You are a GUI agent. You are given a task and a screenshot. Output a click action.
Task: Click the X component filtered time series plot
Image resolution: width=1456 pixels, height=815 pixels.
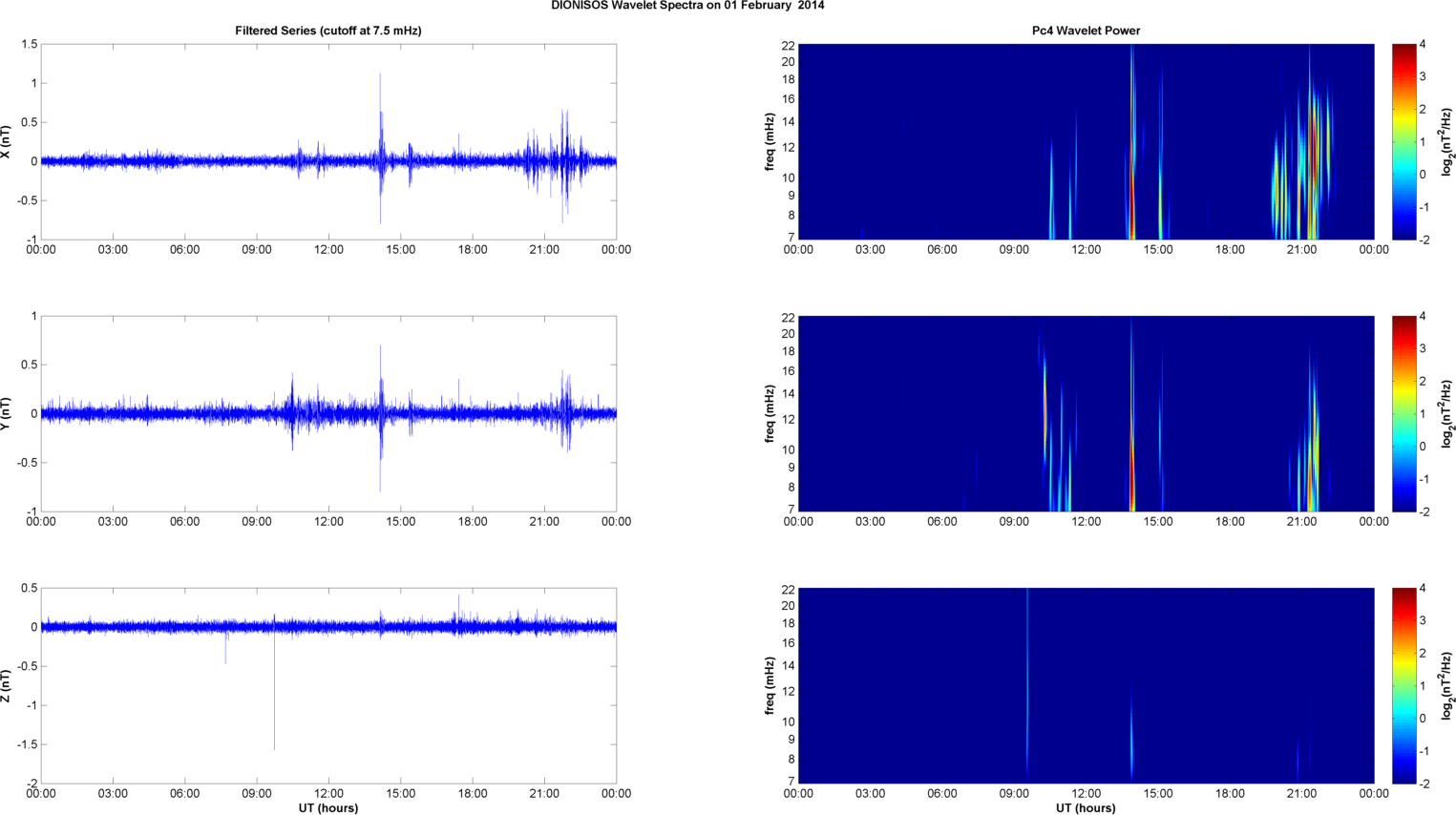pyautogui.click(x=328, y=141)
